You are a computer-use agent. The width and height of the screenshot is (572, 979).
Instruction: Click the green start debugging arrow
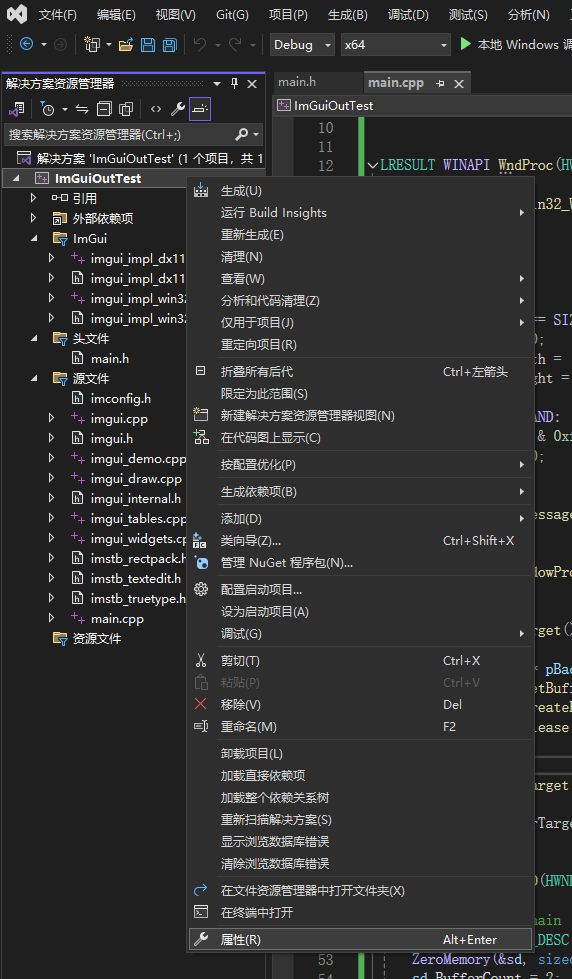[x=465, y=44]
